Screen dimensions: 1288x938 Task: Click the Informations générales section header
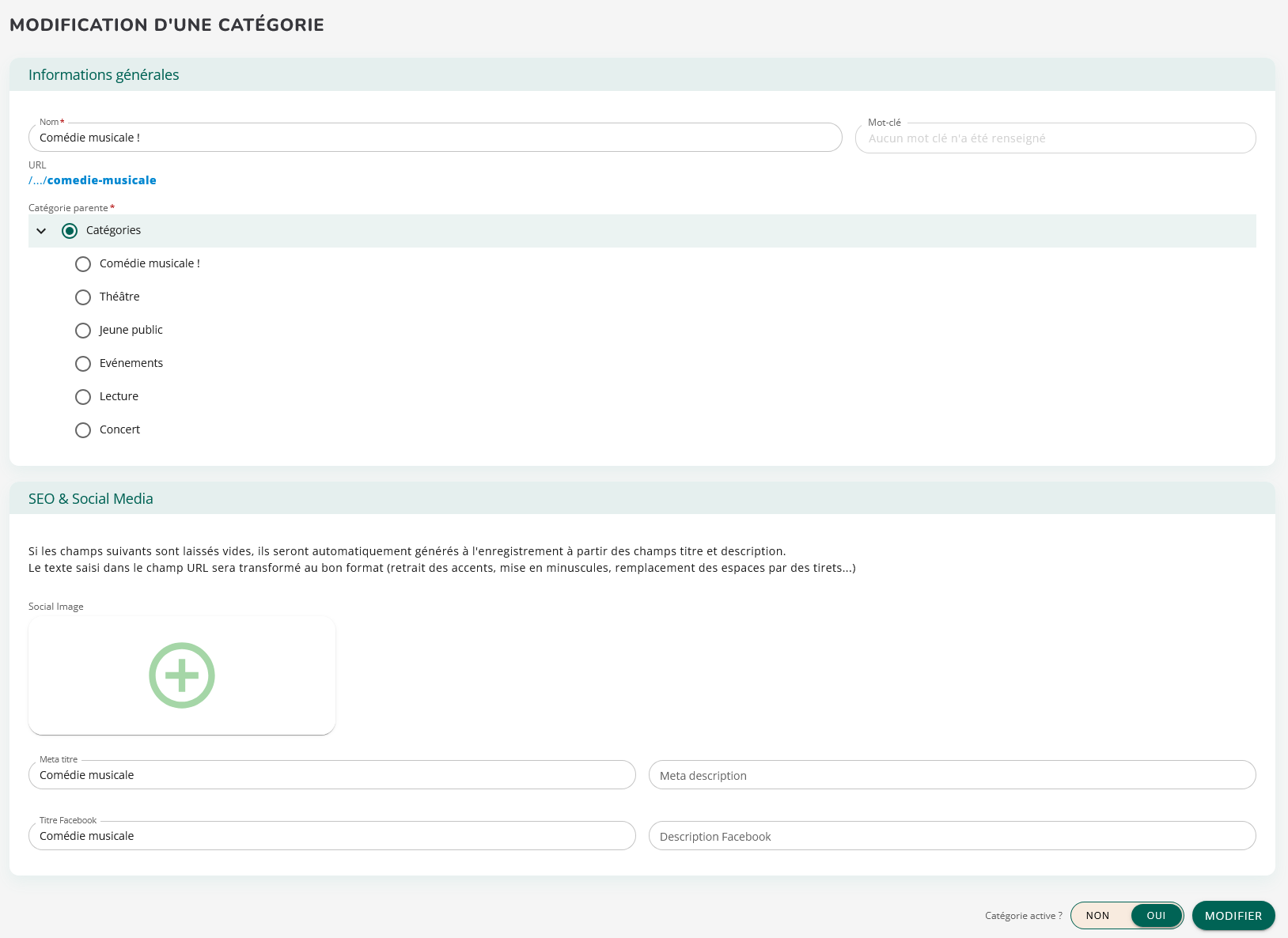104,75
